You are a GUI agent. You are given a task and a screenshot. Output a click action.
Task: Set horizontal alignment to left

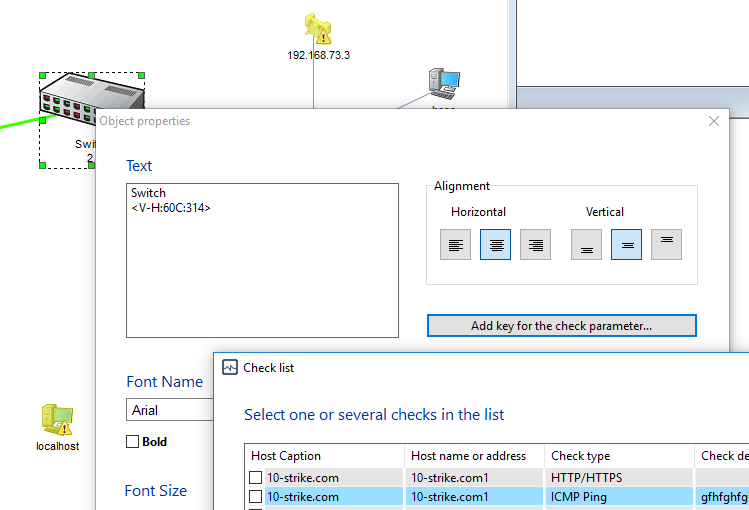coord(455,244)
